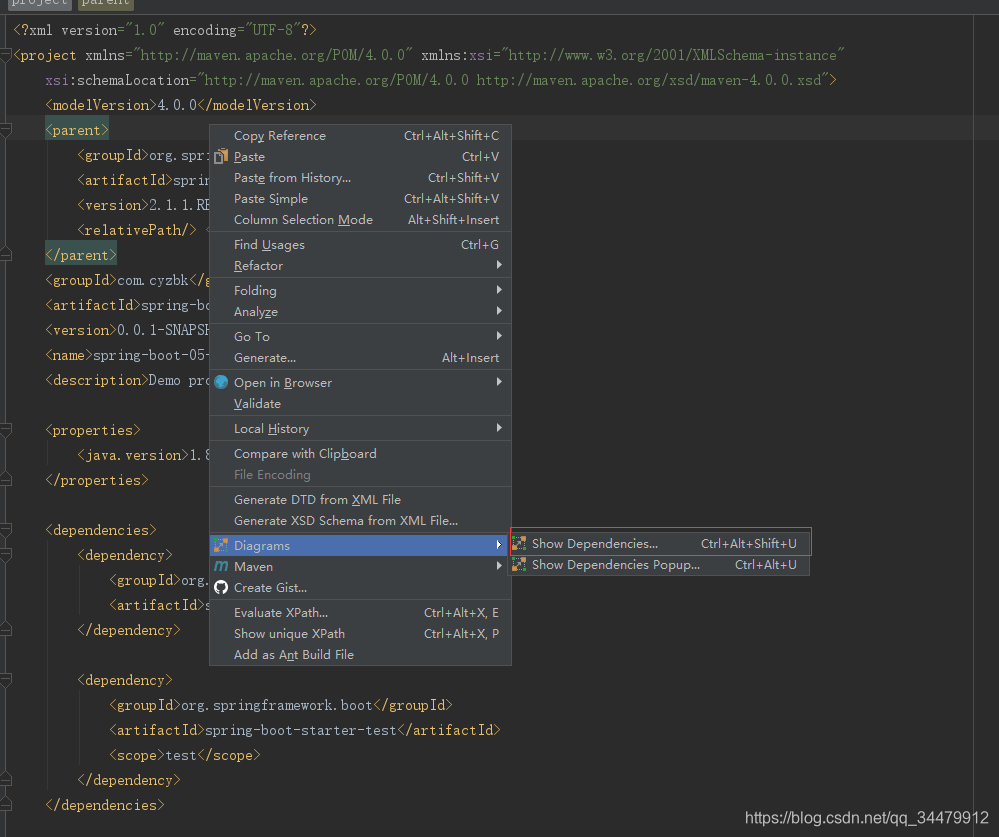Image resolution: width=999 pixels, height=837 pixels.
Task: Click the Show Dependencies diagram icon
Action: tap(519, 543)
